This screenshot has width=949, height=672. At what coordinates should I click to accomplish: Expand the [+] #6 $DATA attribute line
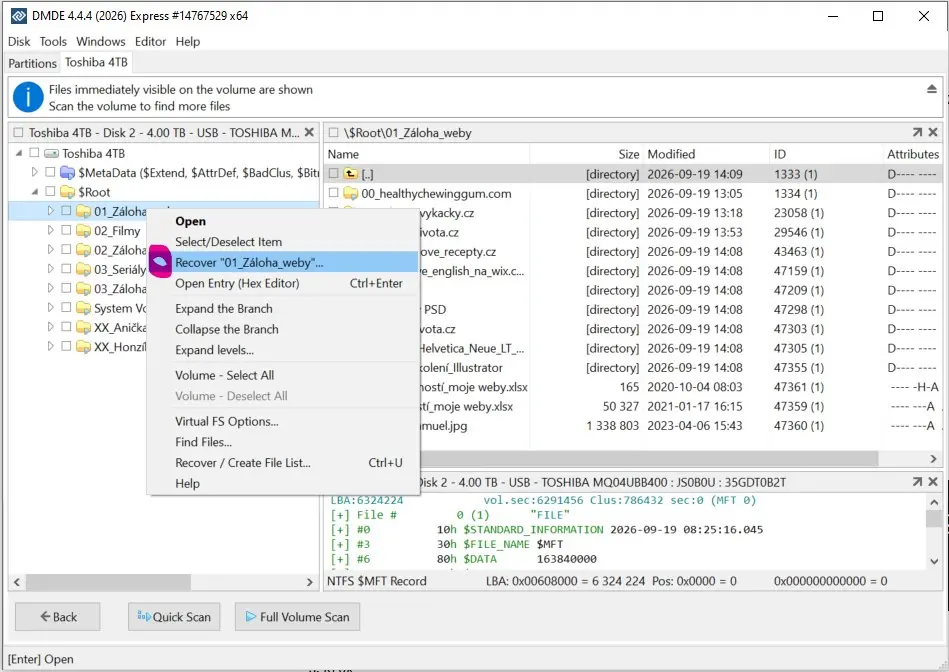click(340, 559)
